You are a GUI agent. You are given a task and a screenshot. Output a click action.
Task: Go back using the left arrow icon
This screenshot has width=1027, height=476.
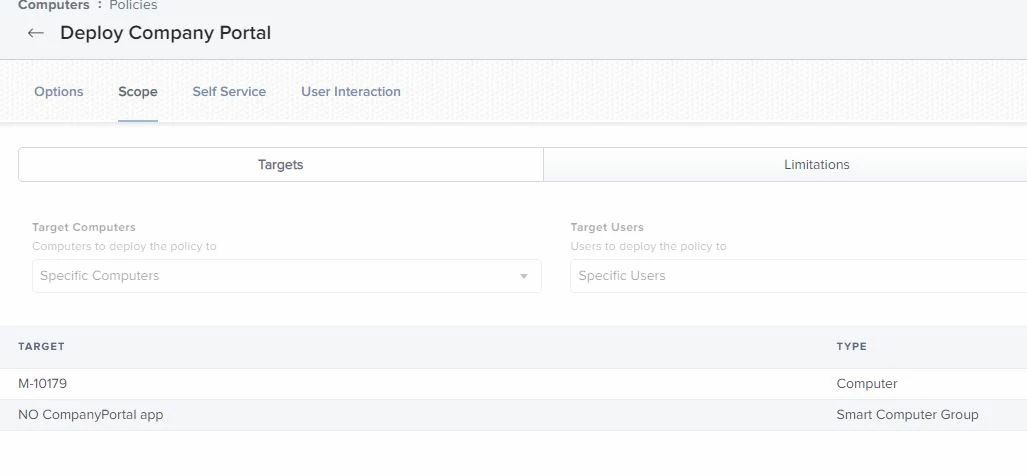coord(35,33)
